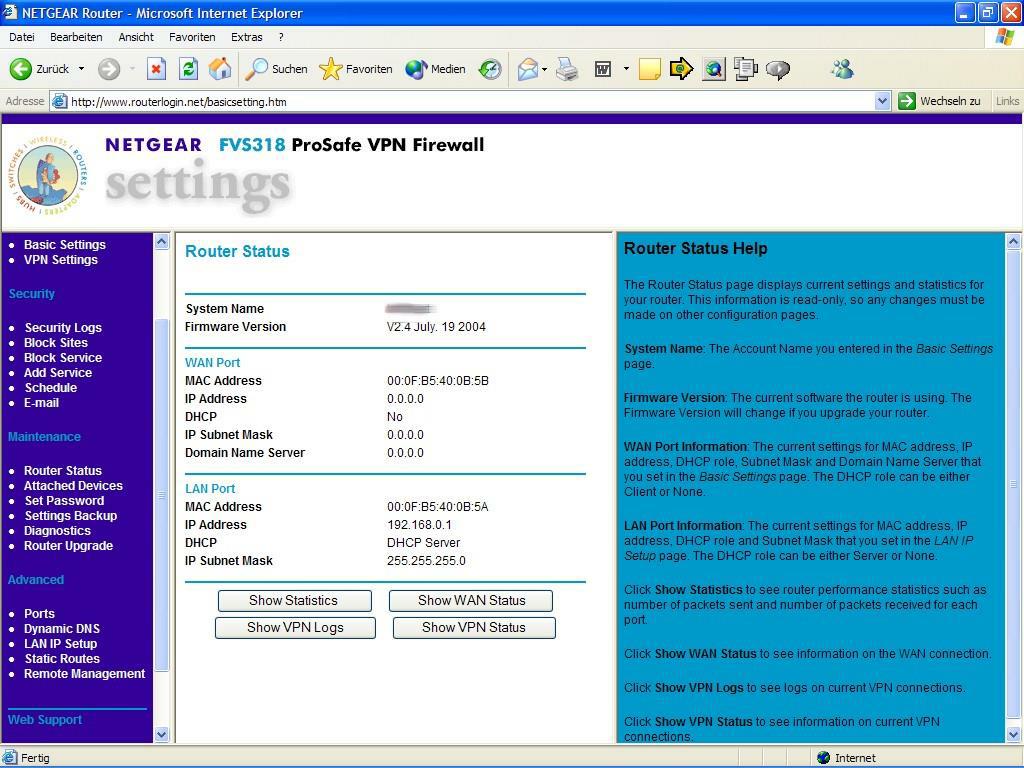
Task: Open the history clock icon
Action: click(490, 69)
